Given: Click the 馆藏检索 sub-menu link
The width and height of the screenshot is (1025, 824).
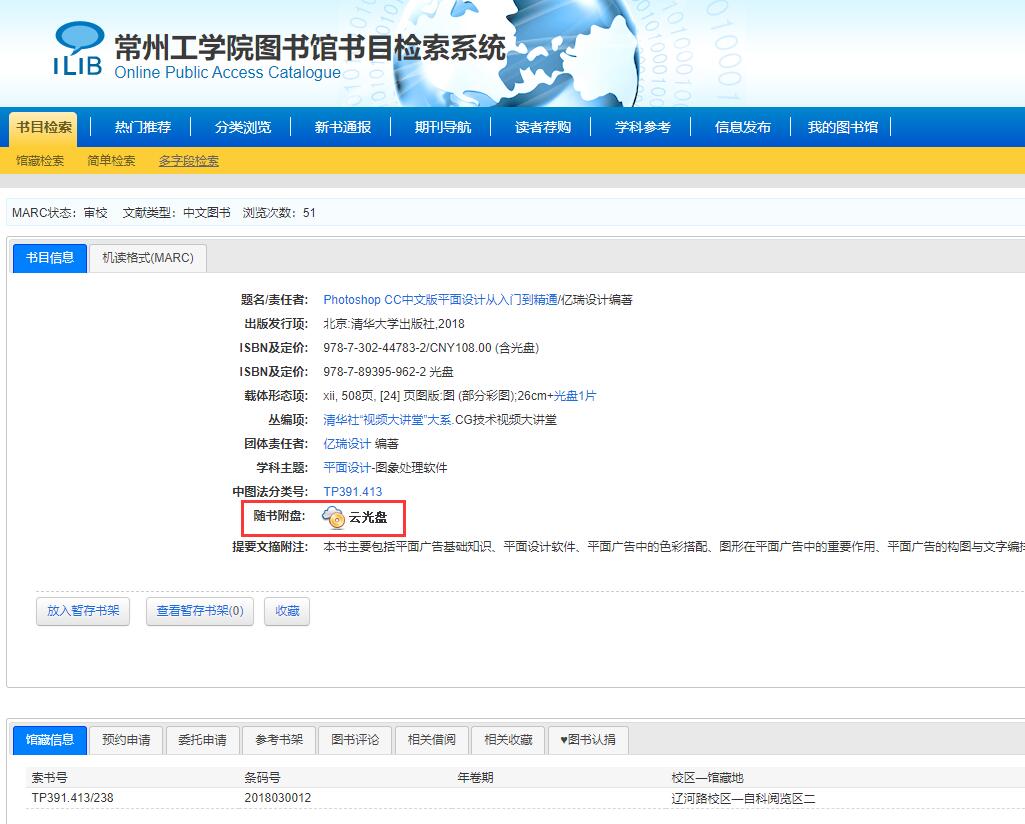Looking at the screenshot, I should click(40, 161).
